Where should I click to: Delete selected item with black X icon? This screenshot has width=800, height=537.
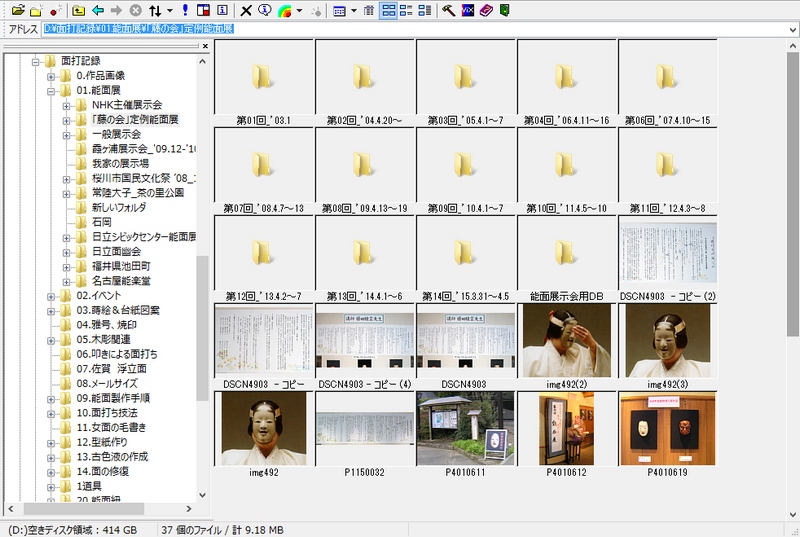(x=246, y=10)
